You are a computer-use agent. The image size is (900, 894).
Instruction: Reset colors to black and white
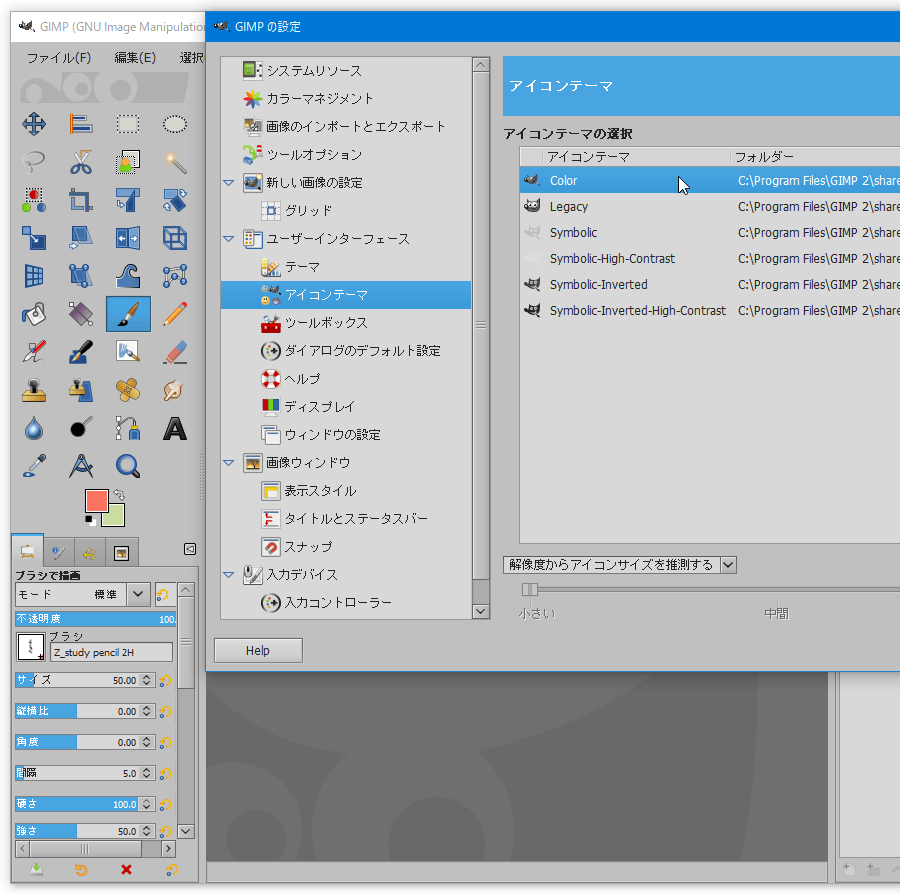[90, 520]
